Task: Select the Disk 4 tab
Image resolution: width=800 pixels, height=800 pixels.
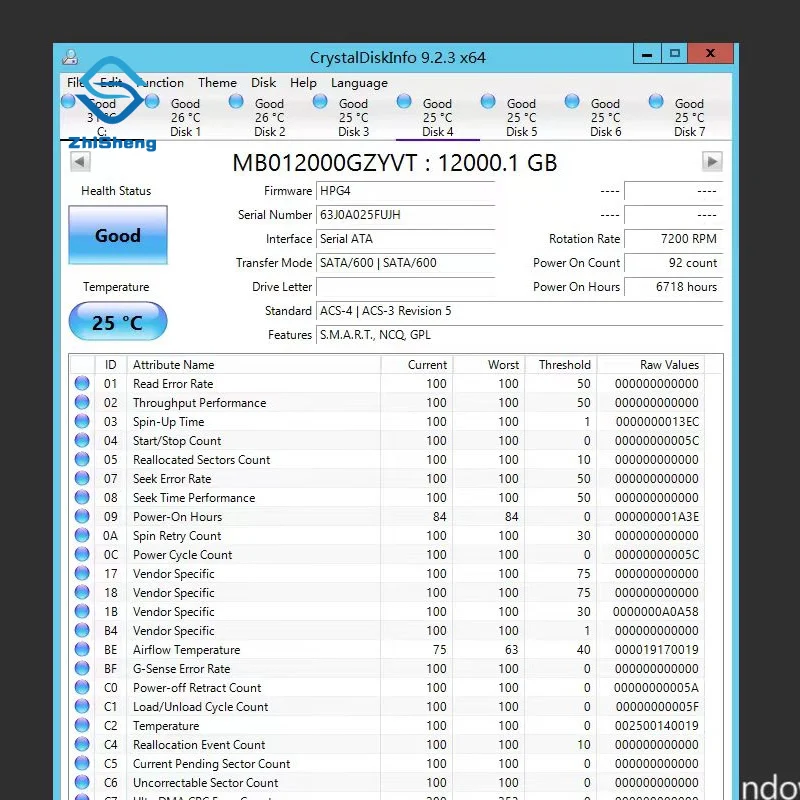Action: point(437,117)
